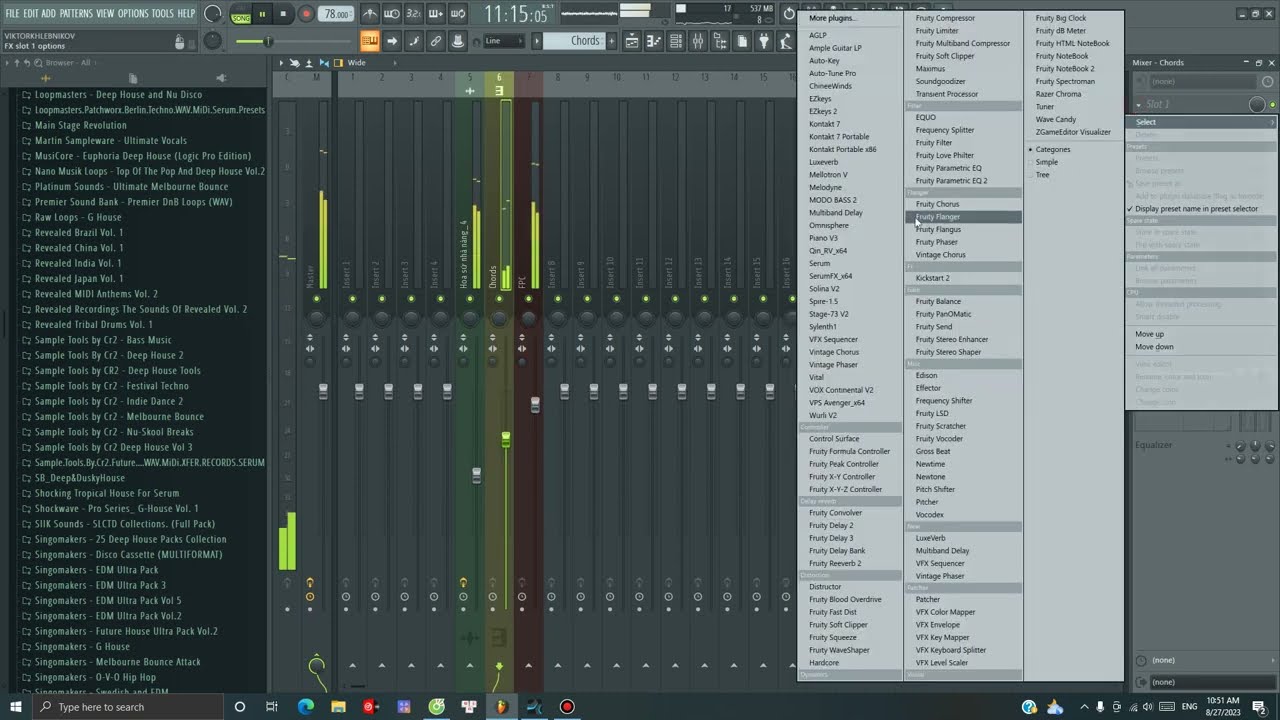Click the tempo 78.000 field
The image size is (1280, 720).
tap(338, 15)
